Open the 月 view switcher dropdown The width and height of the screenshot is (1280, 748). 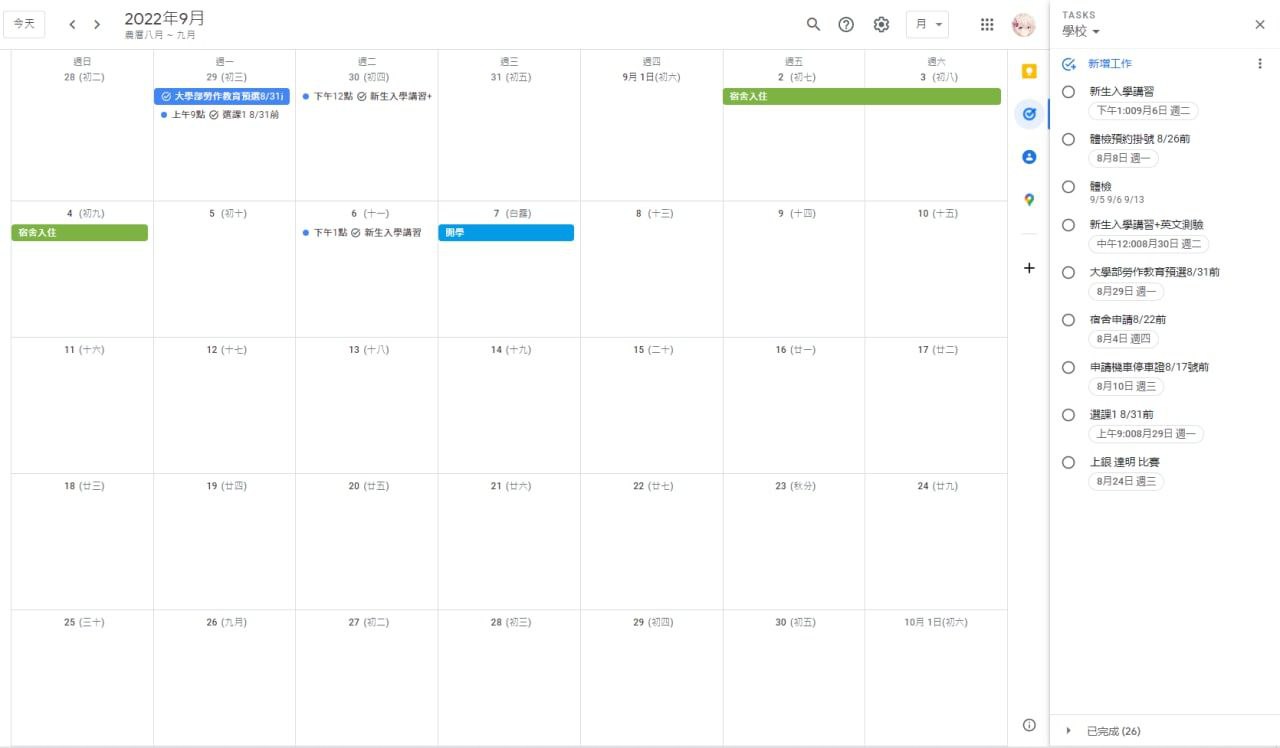(927, 24)
